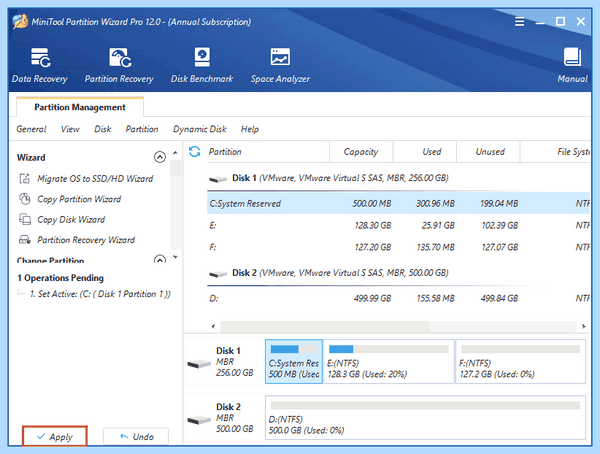Apply the pending operations
Image resolution: width=600 pixels, height=454 pixels.
point(55,436)
